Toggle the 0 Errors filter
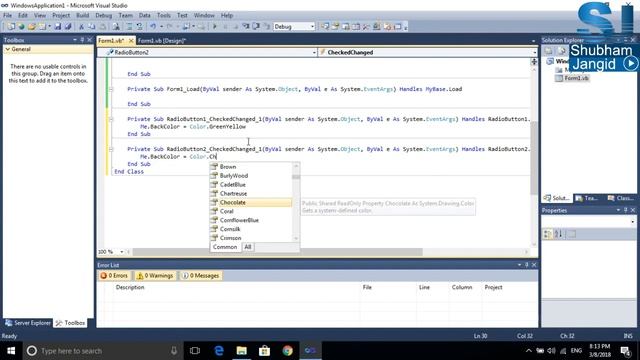 coord(114,276)
